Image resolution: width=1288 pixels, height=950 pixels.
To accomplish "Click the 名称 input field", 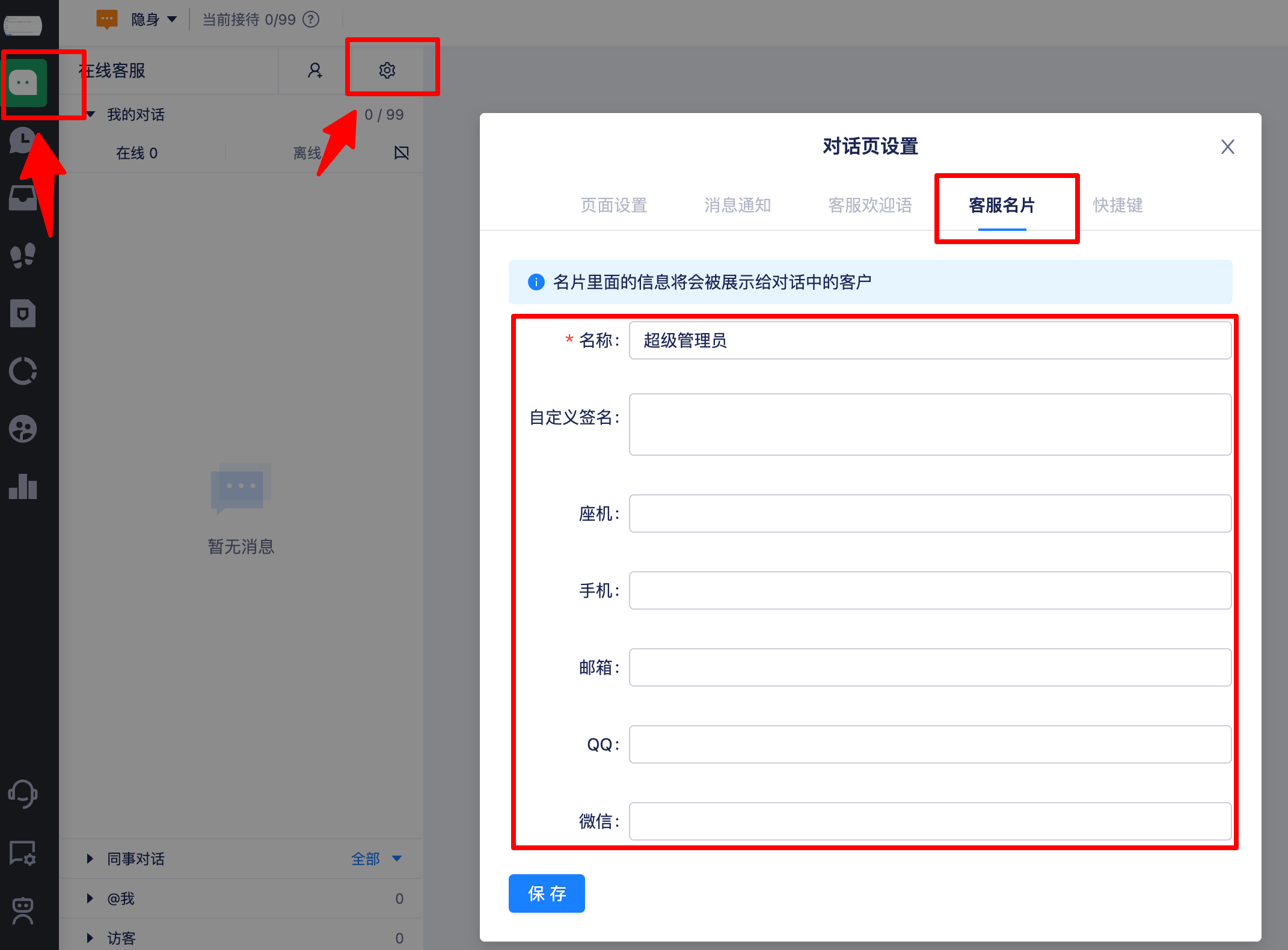I will click(930, 340).
